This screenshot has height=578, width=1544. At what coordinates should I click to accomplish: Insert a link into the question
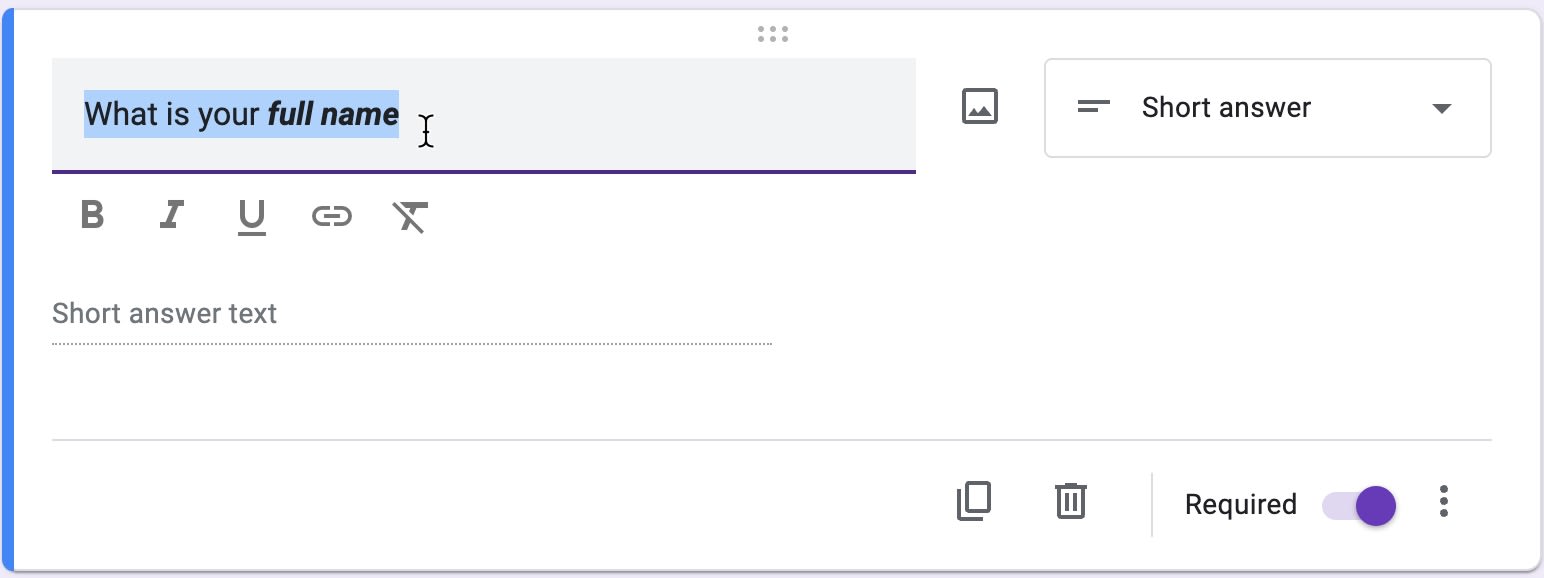(x=331, y=216)
